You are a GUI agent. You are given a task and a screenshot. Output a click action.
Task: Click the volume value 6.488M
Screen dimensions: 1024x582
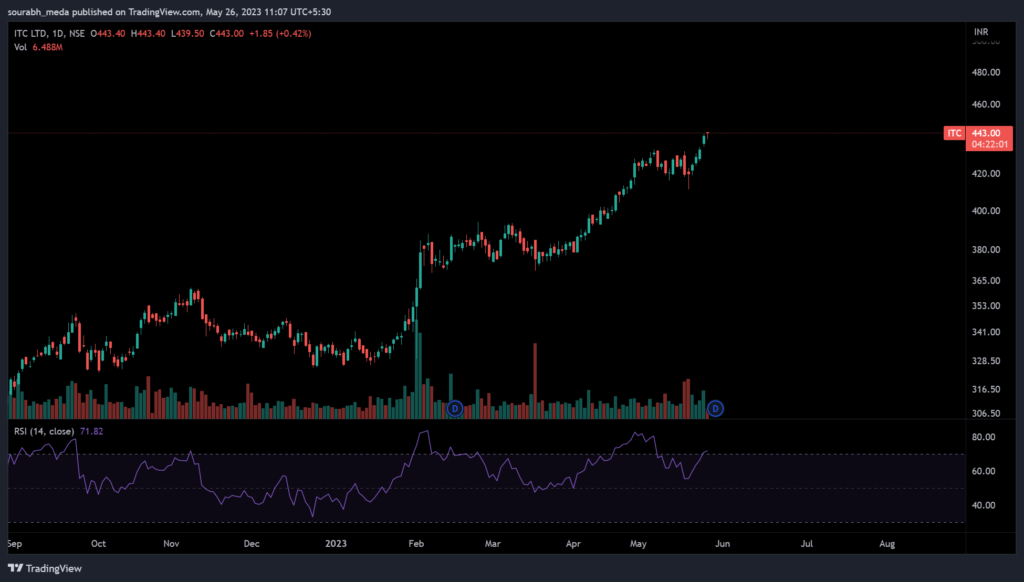48,47
